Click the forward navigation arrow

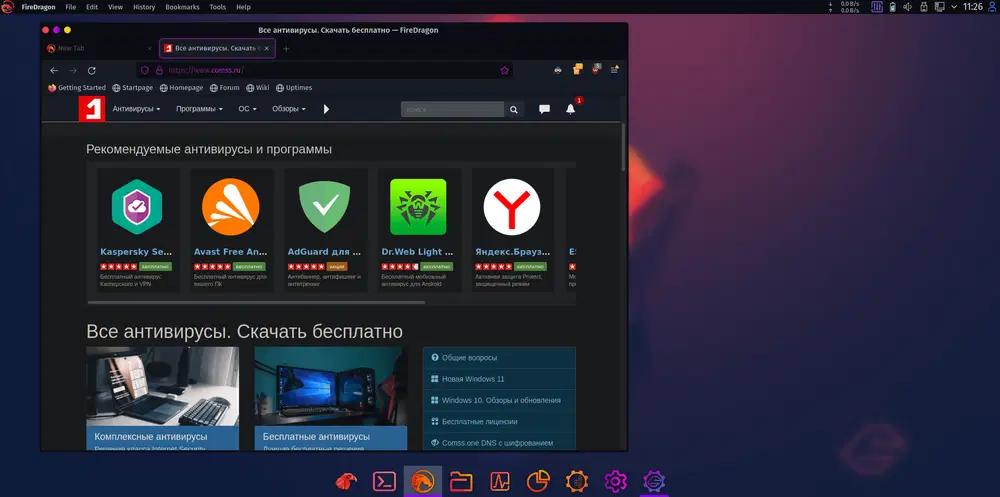pos(73,71)
